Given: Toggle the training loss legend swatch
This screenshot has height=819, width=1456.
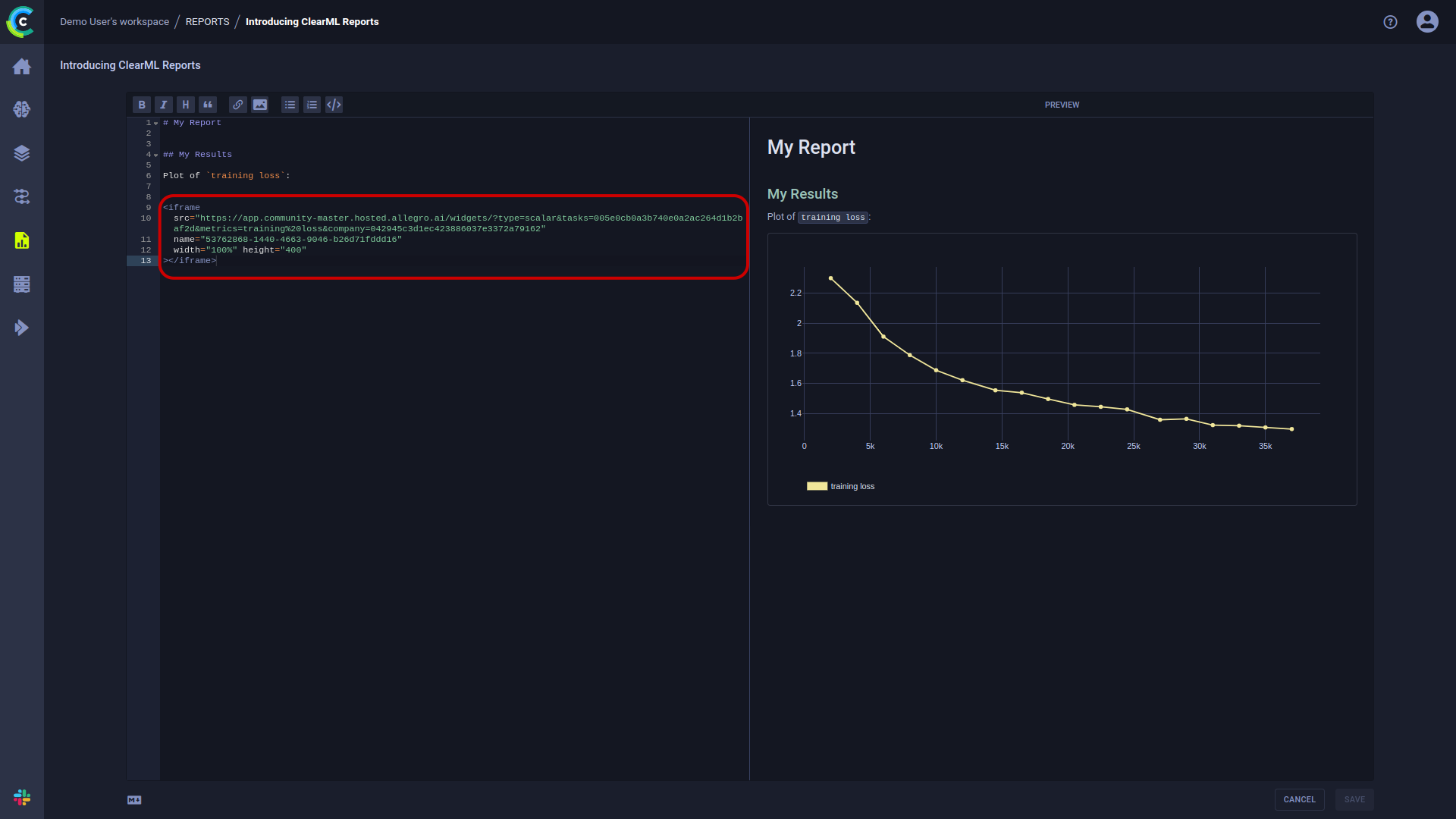Looking at the screenshot, I should [x=817, y=486].
